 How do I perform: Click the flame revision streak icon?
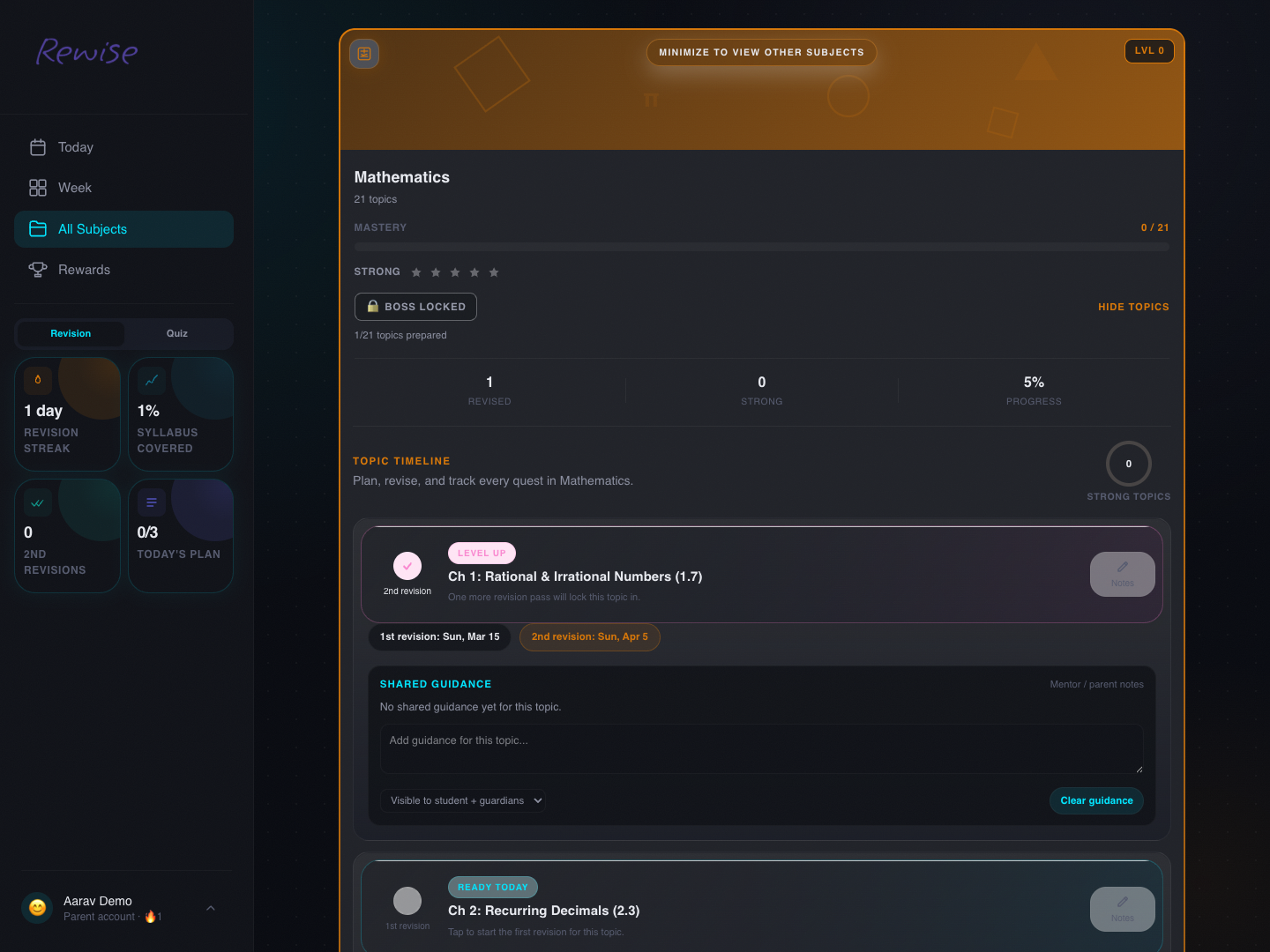click(x=38, y=380)
